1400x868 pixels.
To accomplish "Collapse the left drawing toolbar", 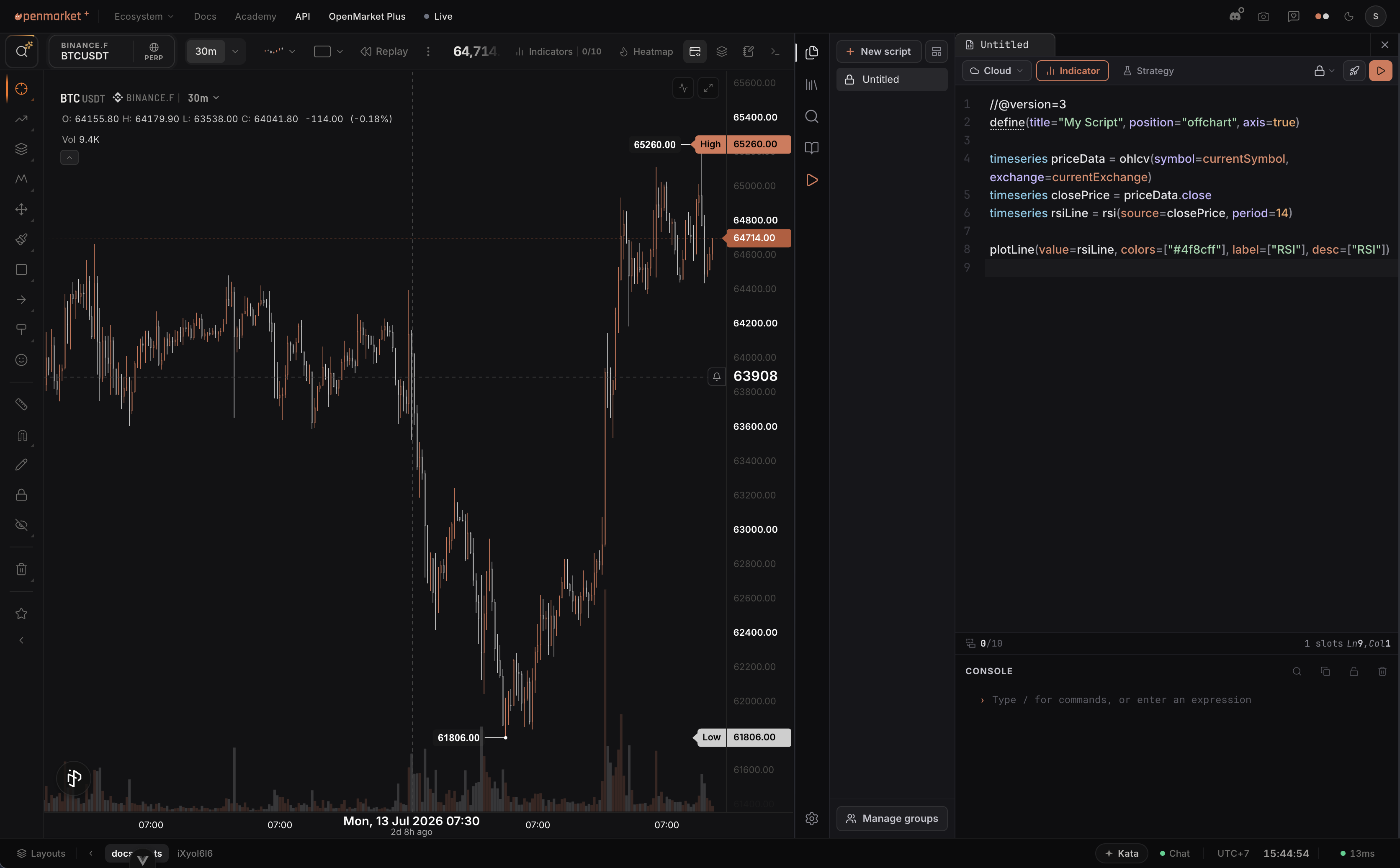I will (x=21, y=640).
